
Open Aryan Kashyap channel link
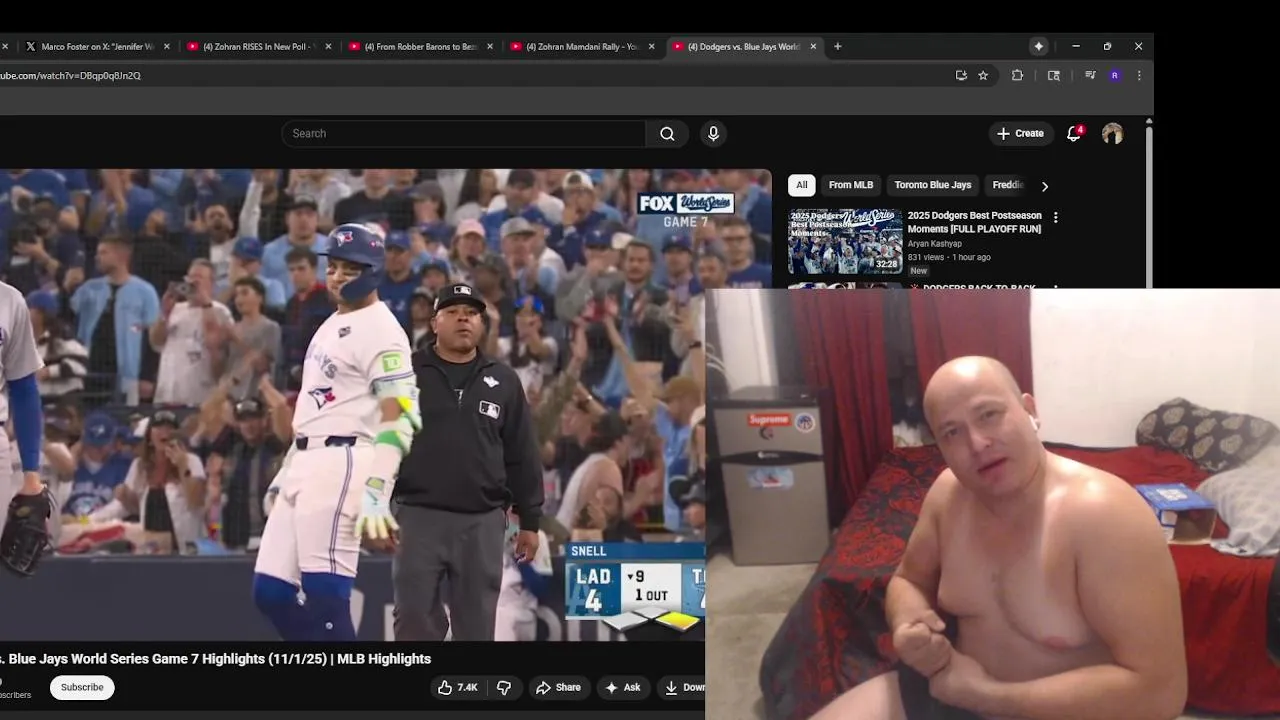[x=935, y=244]
